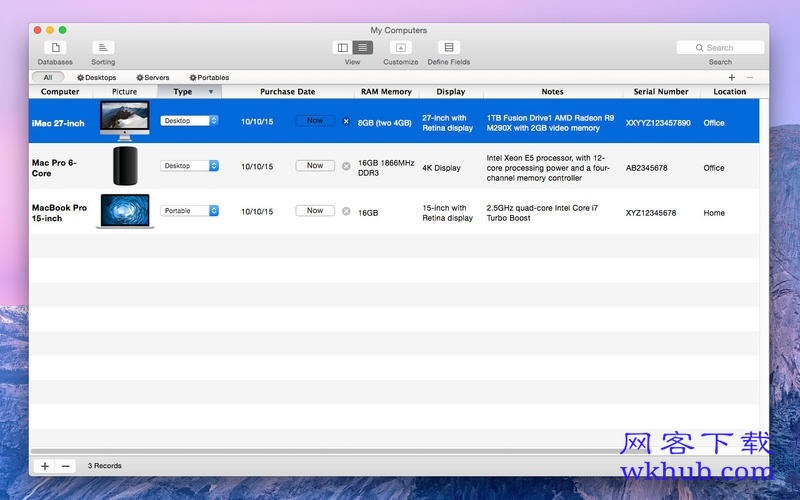Image resolution: width=800 pixels, height=500 pixels.
Task: Select the Mac Pro 6-Core computer name
Action: (x=54, y=168)
